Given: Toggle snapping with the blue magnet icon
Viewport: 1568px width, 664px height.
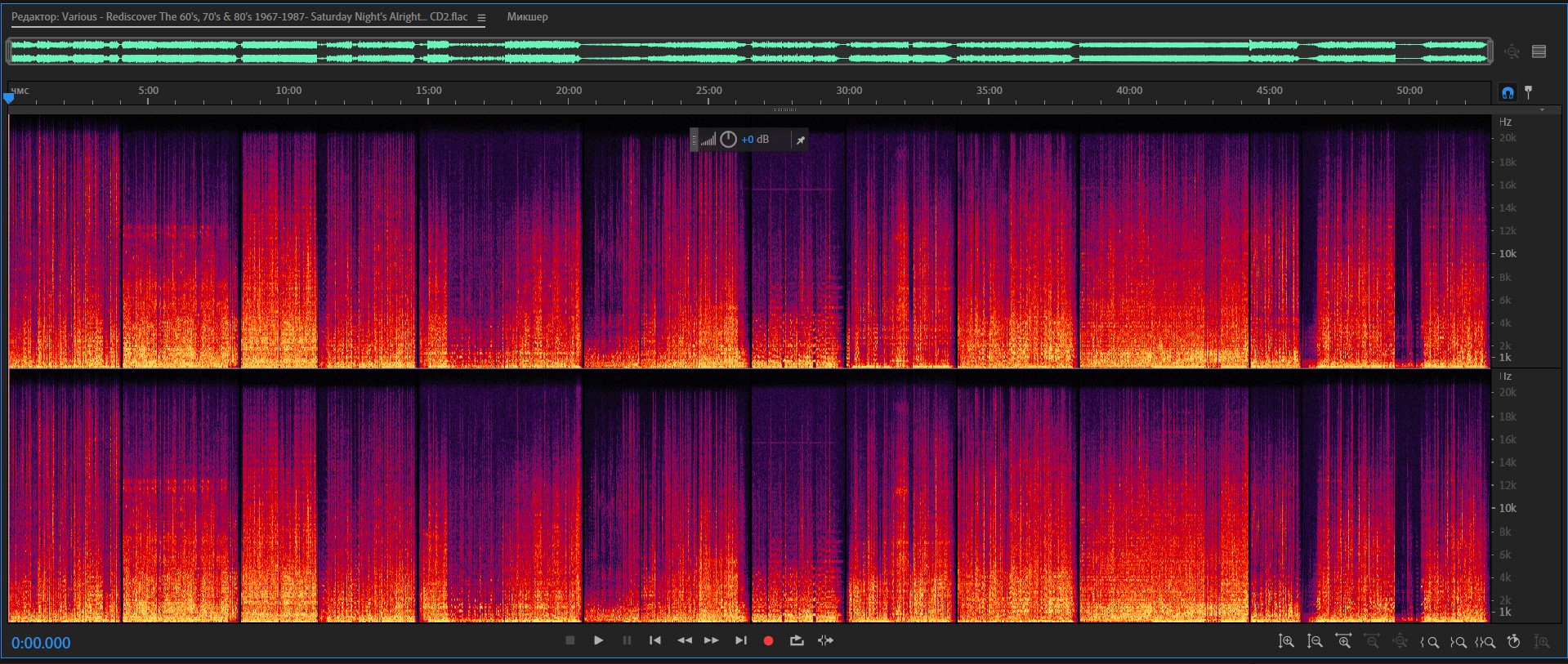Looking at the screenshot, I should click(x=1508, y=92).
